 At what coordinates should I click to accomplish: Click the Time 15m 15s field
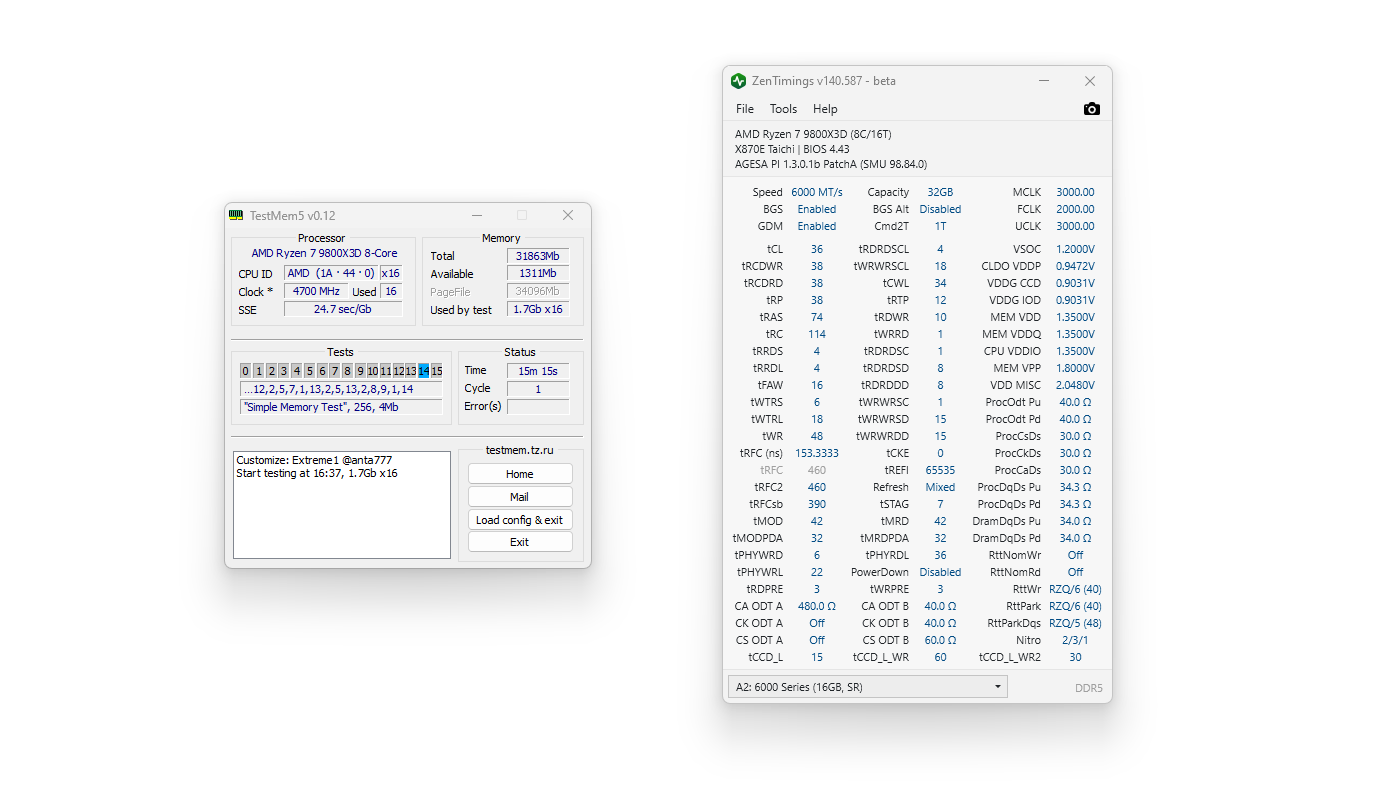click(x=538, y=370)
